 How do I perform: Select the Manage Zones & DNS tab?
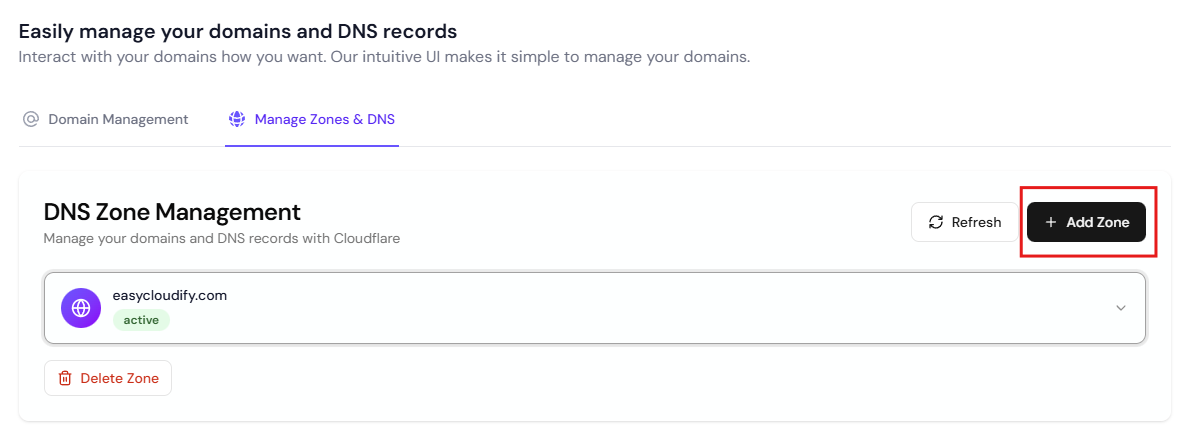coord(324,119)
